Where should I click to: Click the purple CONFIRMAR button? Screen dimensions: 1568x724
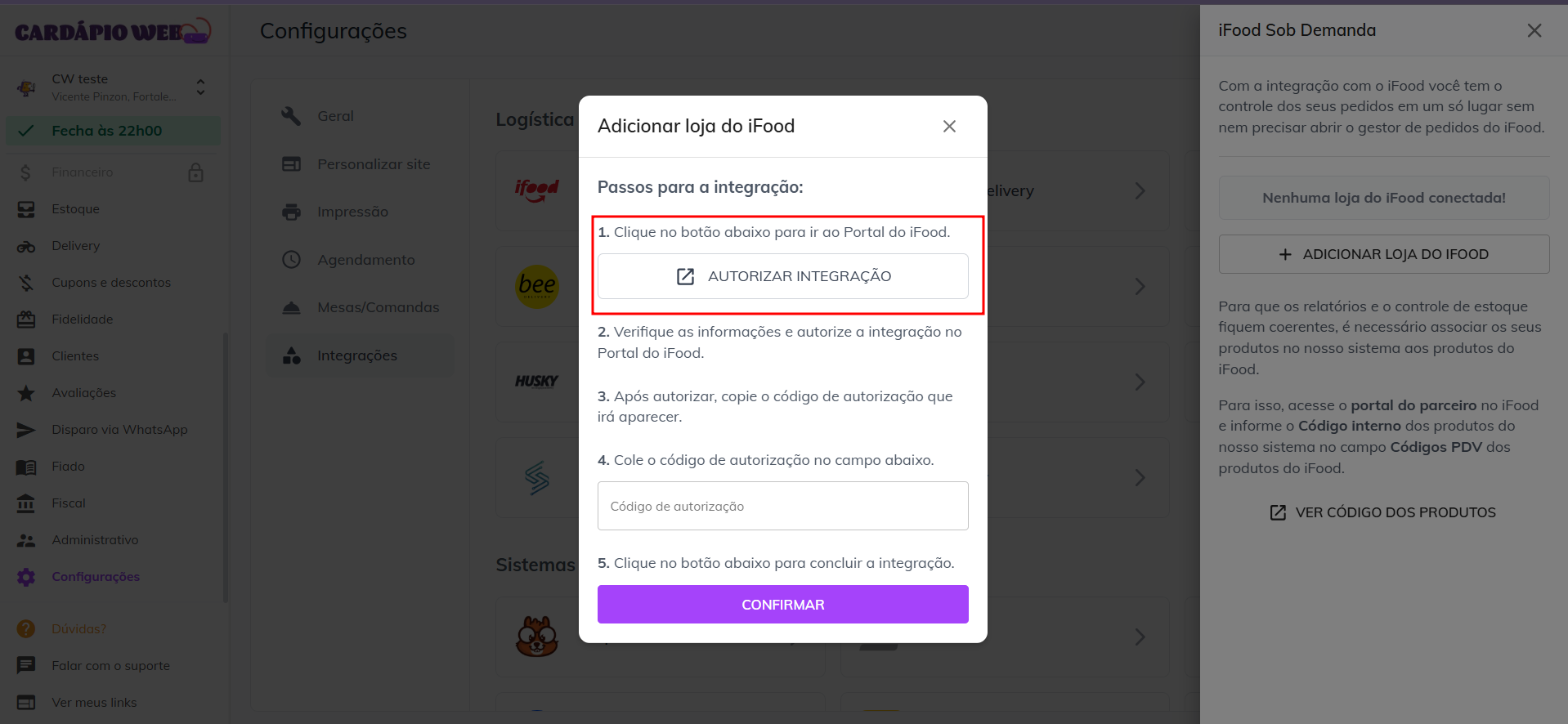pos(782,605)
